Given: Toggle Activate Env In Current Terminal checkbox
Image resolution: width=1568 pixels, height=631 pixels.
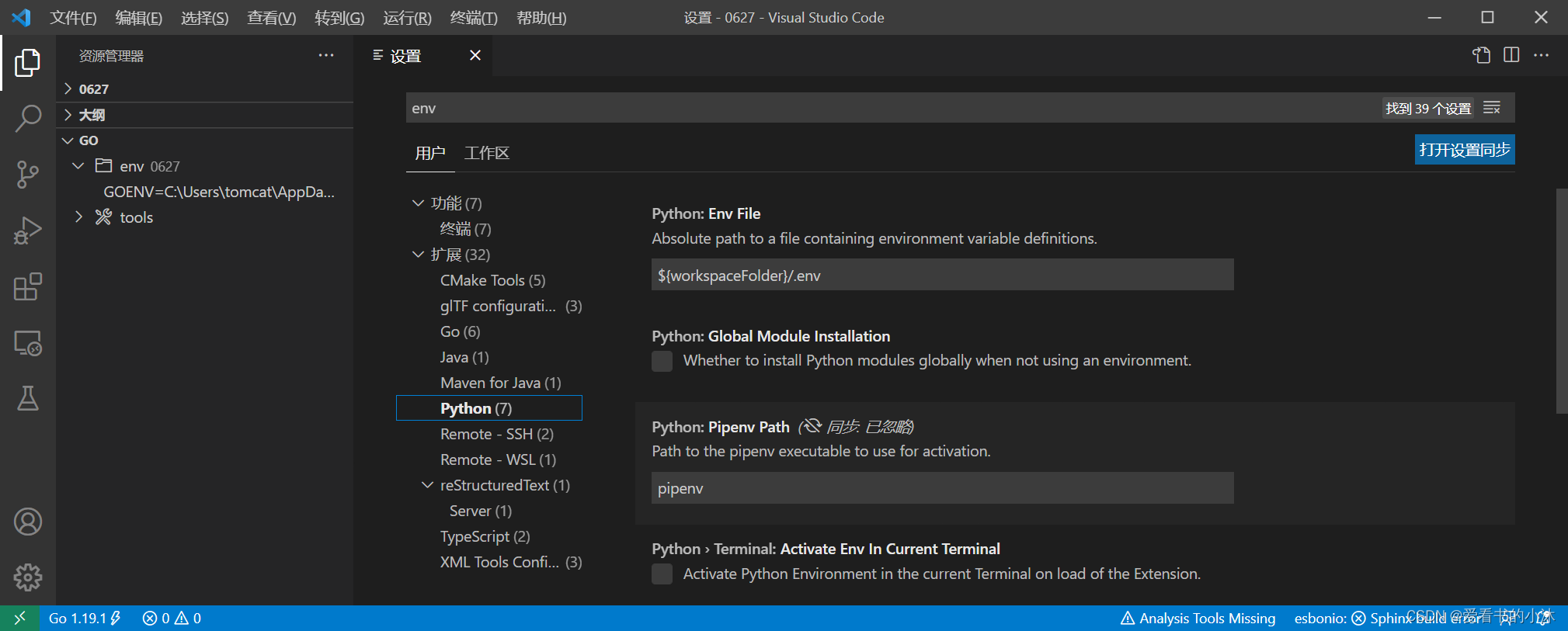Looking at the screenshot, I should click(662, 574).
